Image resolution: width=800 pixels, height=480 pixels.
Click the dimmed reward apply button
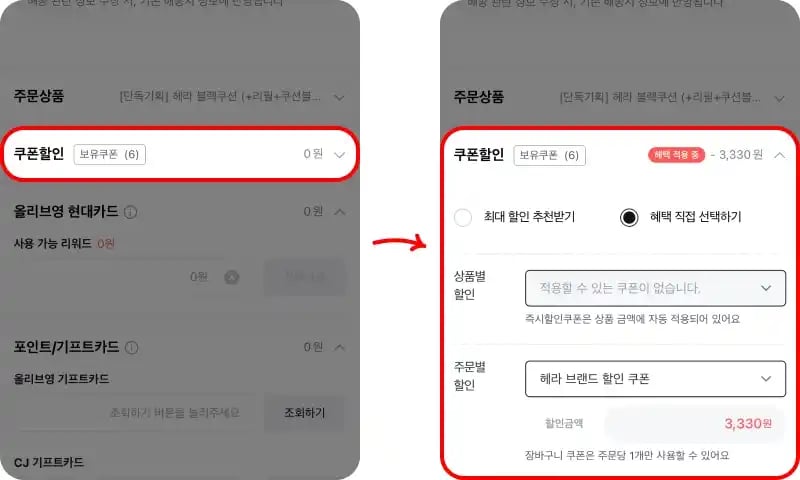pos(304,277)
